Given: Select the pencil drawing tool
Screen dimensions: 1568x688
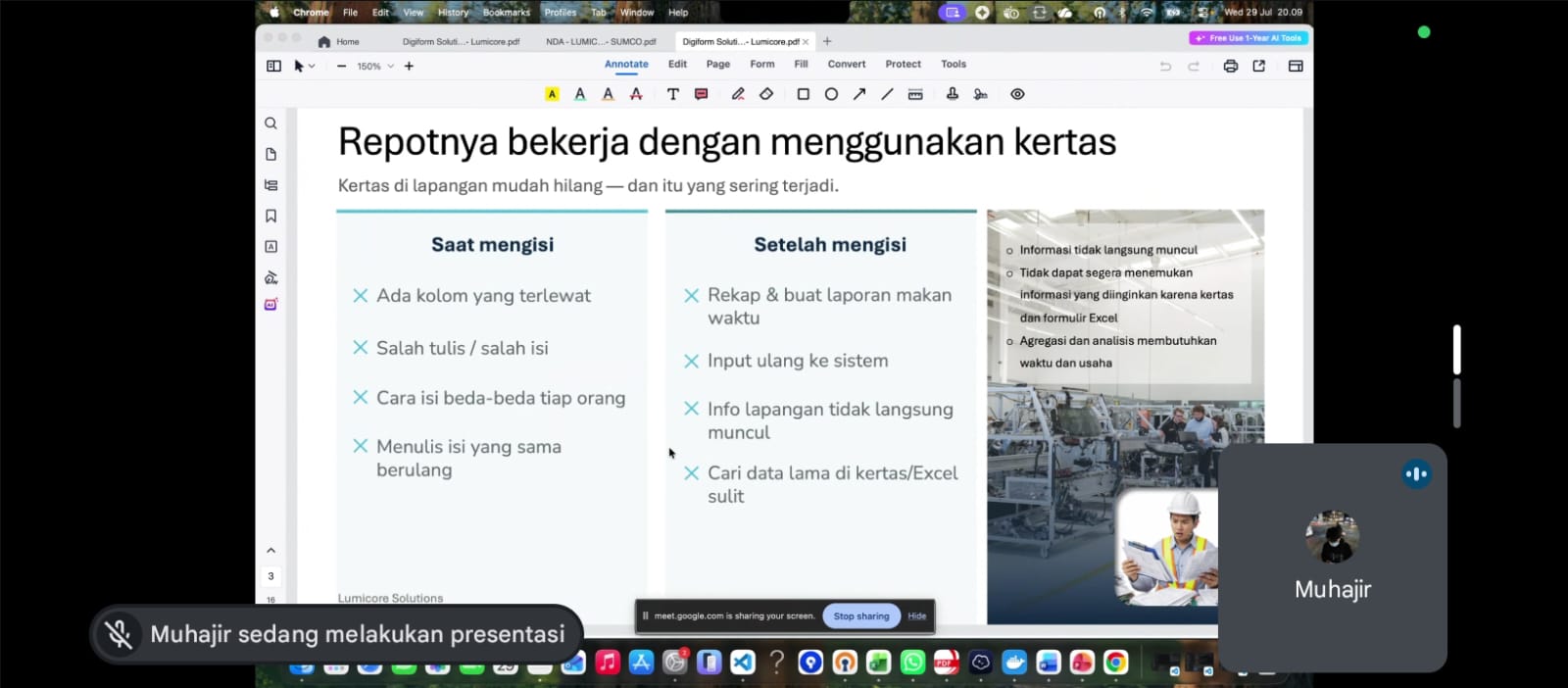Looking at the screenshot, I should 738,94.
